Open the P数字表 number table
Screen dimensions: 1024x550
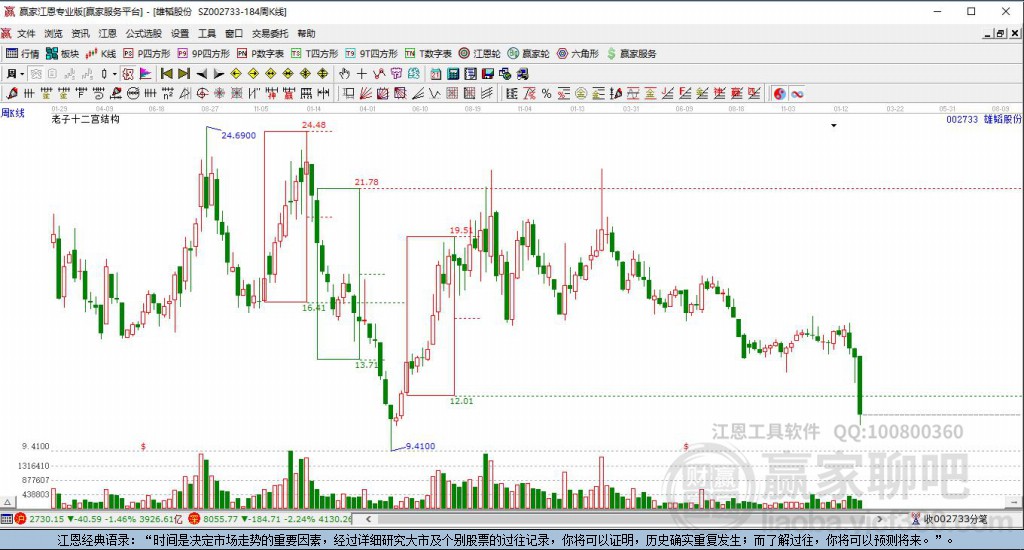pyautogui.click(x=260, y=54)
